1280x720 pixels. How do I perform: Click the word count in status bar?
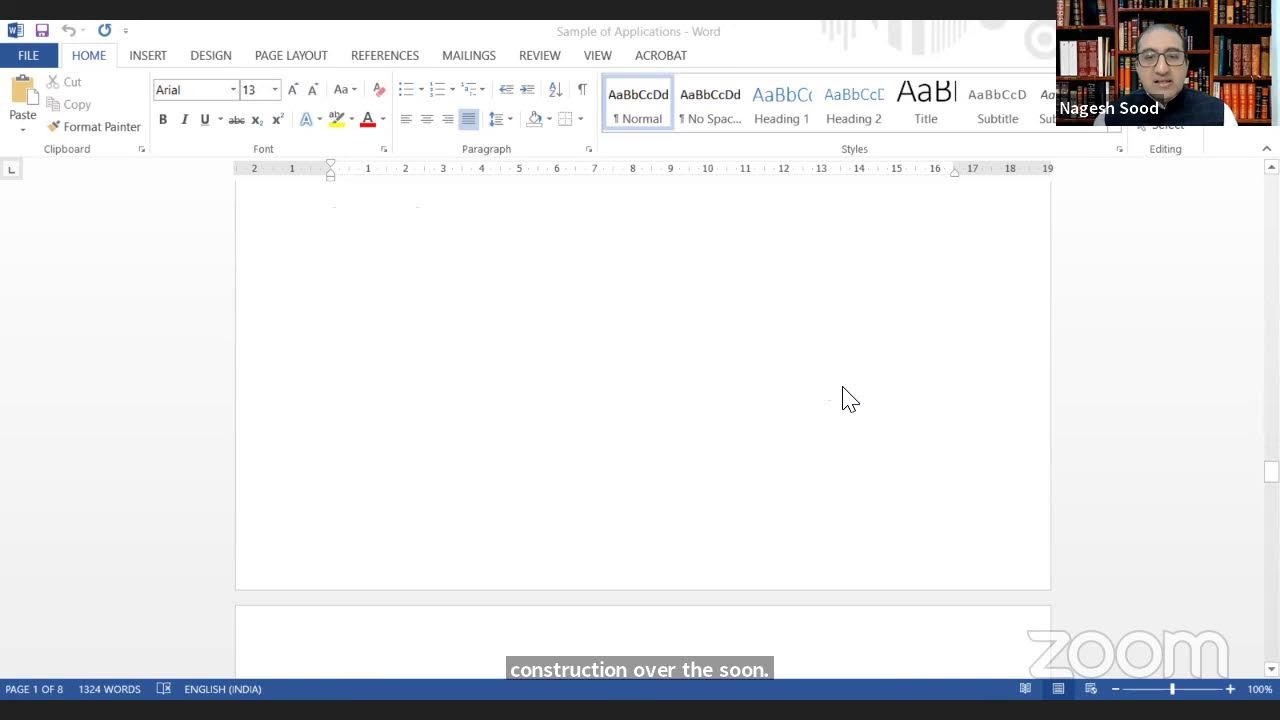(110, 689)
